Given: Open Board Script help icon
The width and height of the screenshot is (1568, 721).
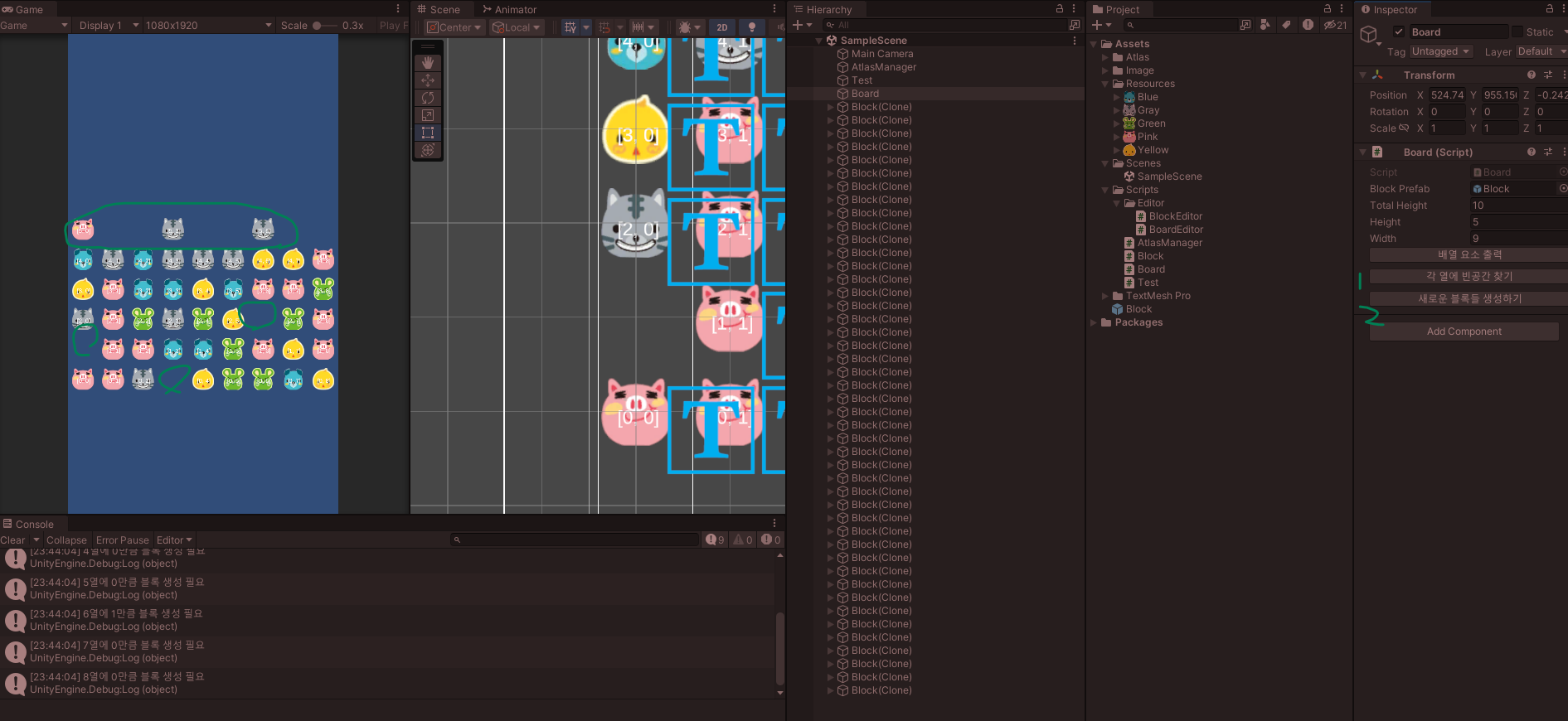Looking at the screenshot, I should coord(1532,152).
